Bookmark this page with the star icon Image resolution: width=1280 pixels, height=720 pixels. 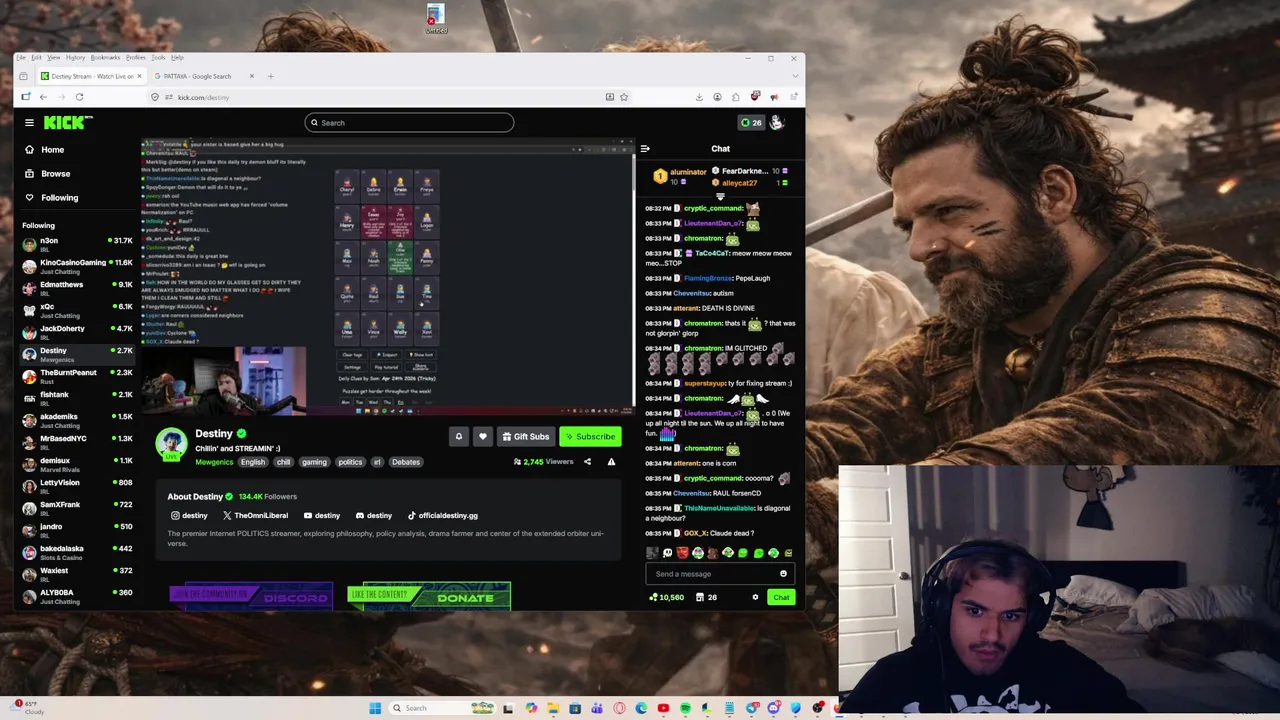click(x=624, y=97)
